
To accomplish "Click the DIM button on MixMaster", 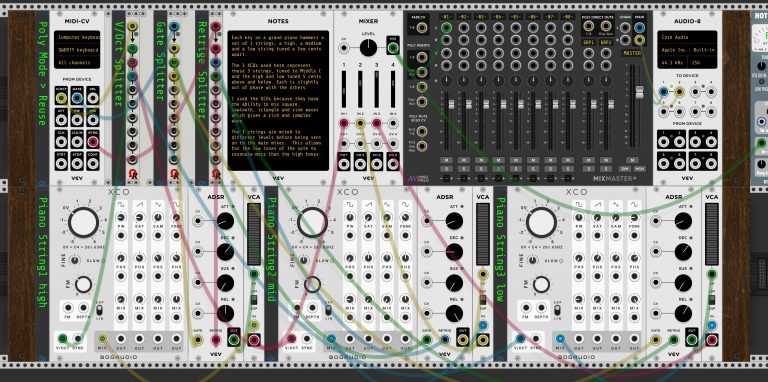I will tap(626, 168).
